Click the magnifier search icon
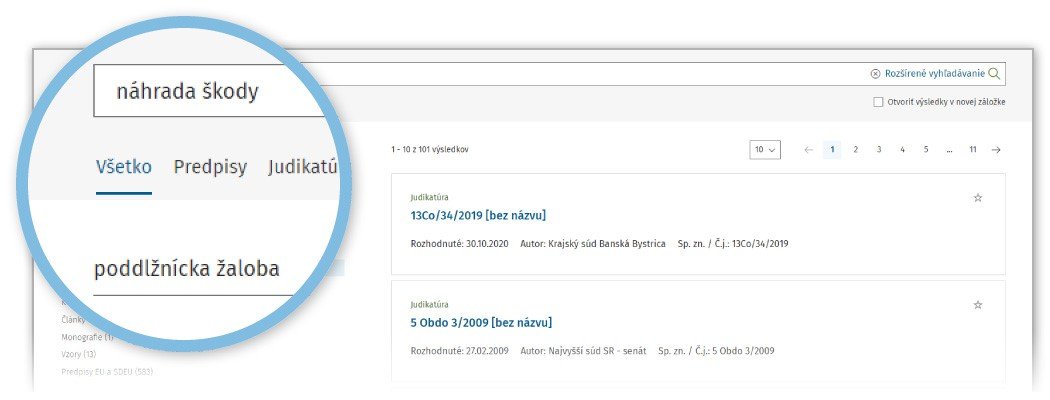The image size is (1050, 400). [994, 74]
